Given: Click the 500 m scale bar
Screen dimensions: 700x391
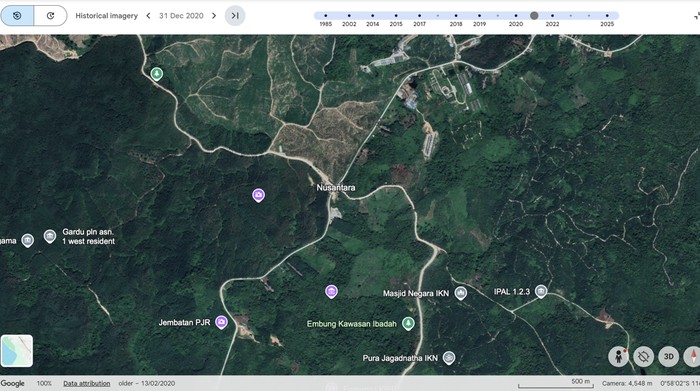Looking at the screenshot, I should [x=556, y=383].
